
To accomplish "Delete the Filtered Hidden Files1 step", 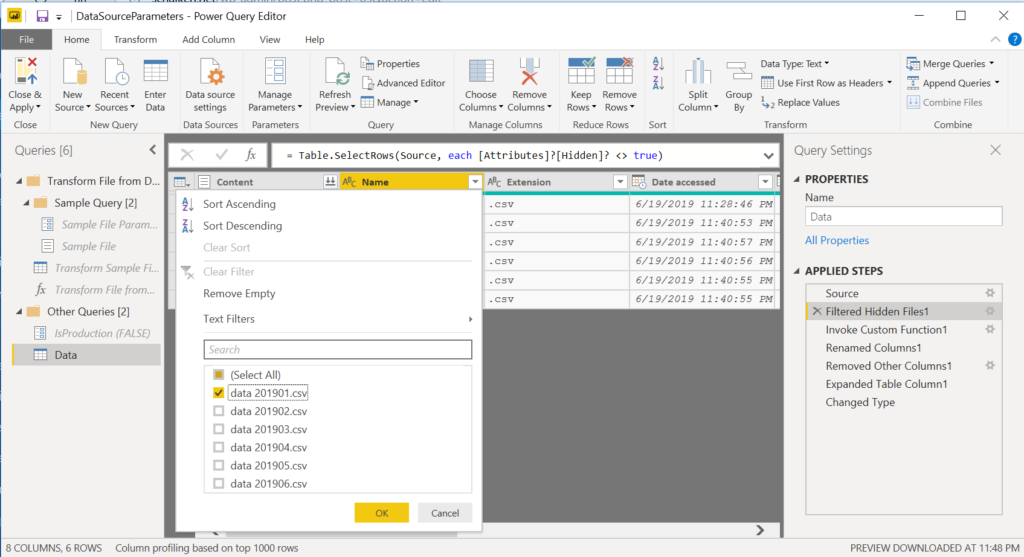I will pos(816,311).
